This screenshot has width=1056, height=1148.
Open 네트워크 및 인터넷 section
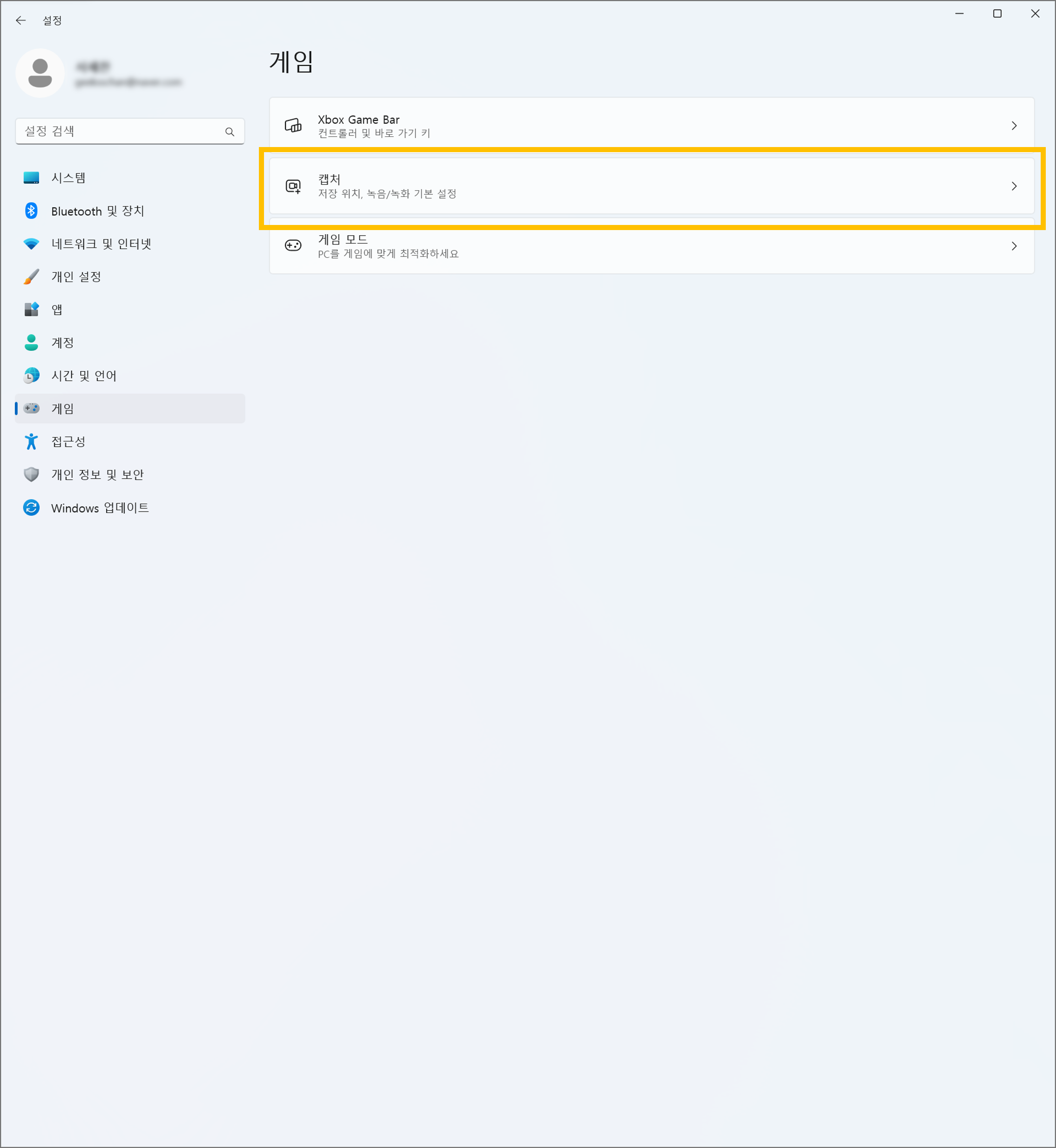tap(101, 244)
